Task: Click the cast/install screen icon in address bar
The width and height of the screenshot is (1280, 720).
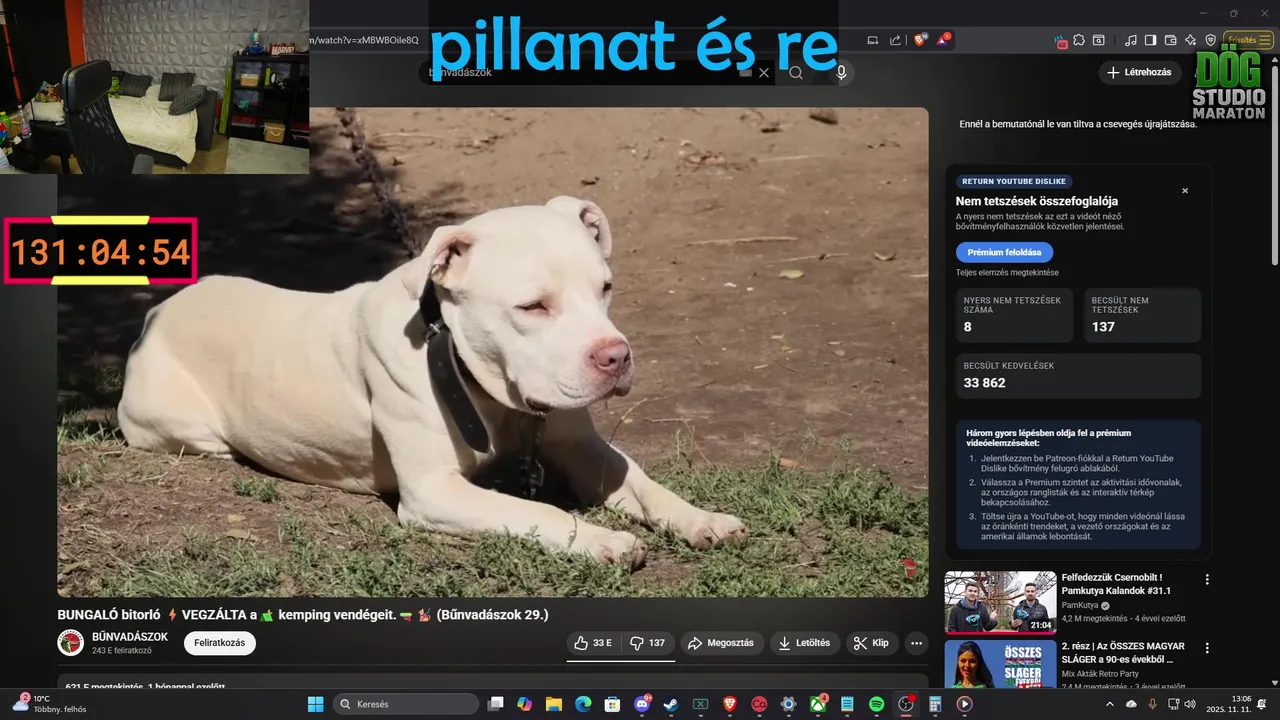Action: 873,40
